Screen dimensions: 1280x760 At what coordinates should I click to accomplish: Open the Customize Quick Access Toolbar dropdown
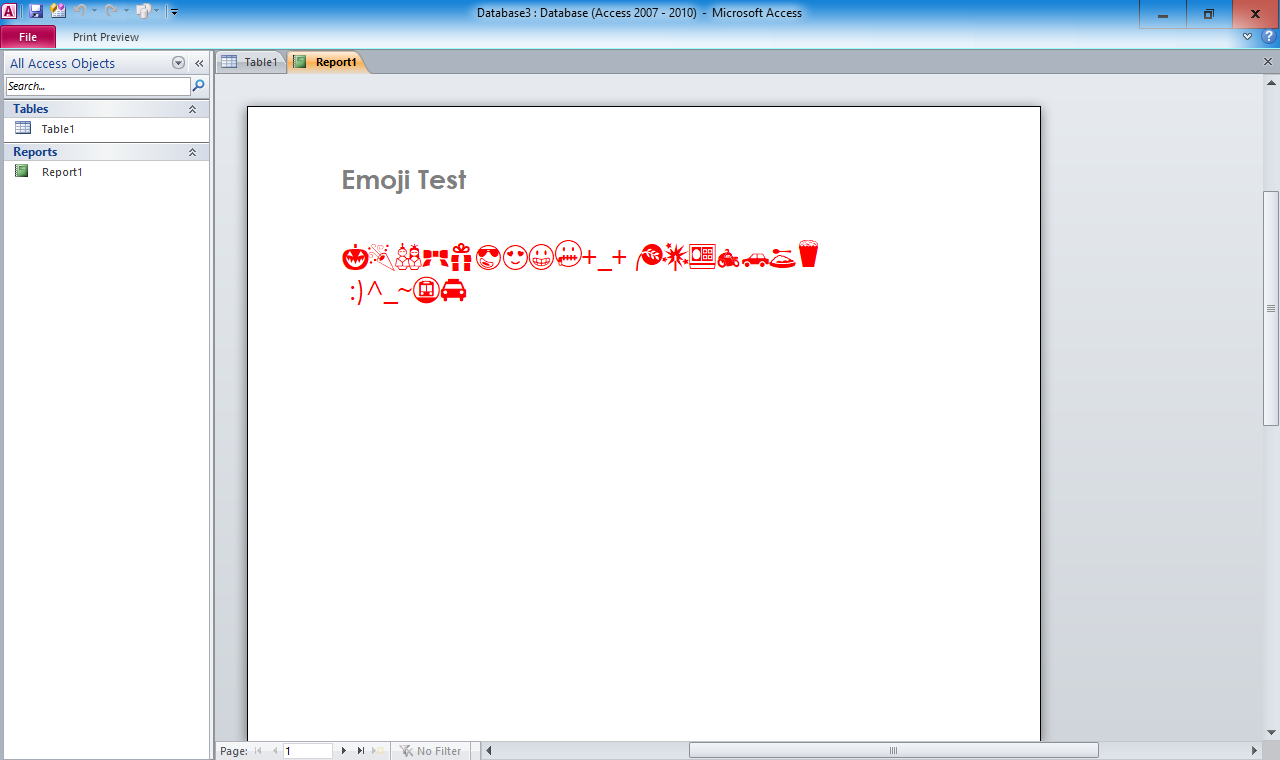point(174,12)
